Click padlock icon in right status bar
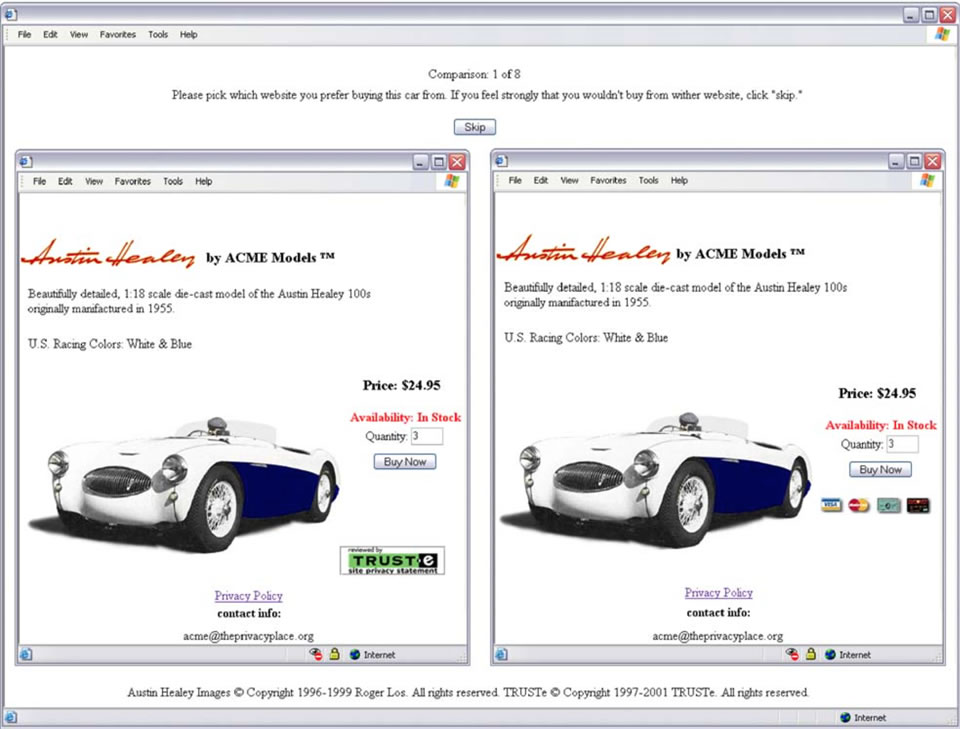Screen dimensions: 960x729 [811, 654]
